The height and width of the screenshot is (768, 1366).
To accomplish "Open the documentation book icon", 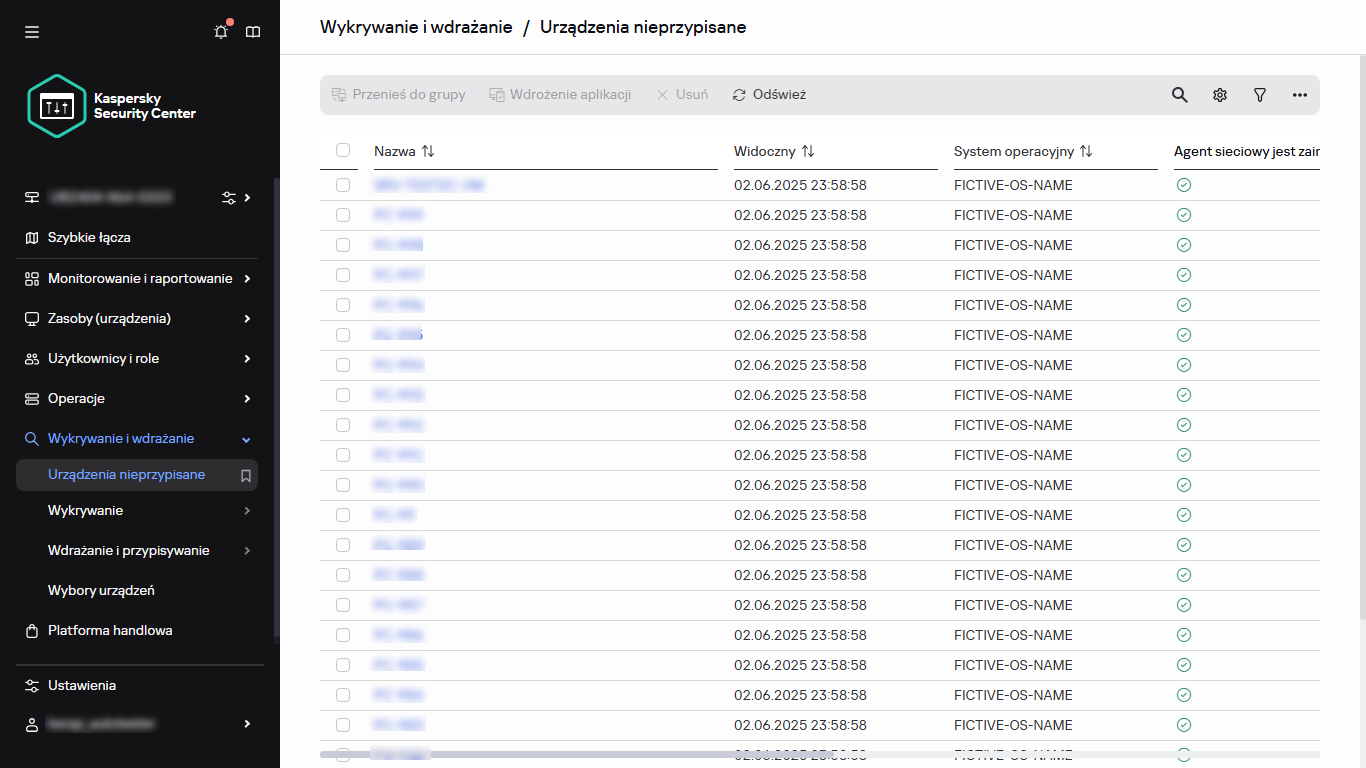I will [253, 32].
